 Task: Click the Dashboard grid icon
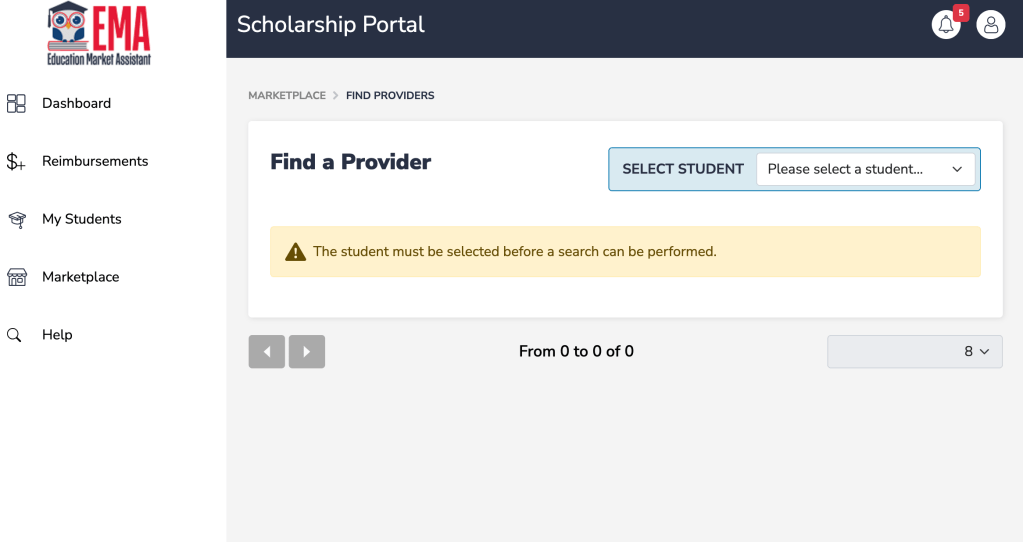tap(16, 103)
